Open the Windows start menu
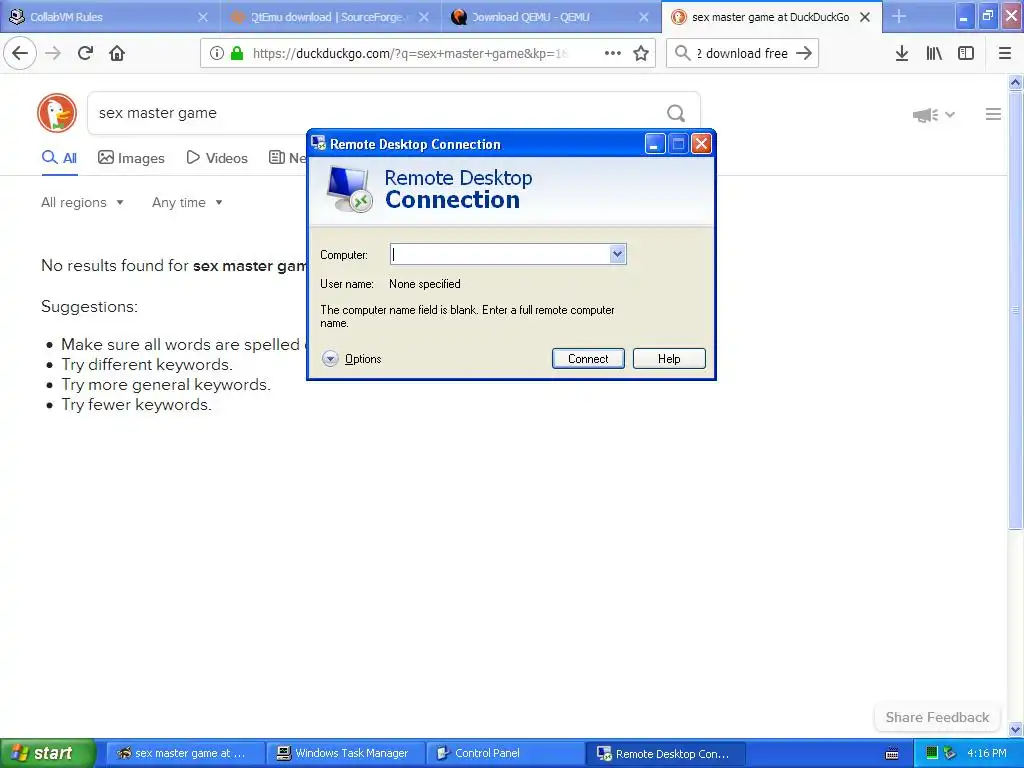 pyautogui.click(x=46, y=753)
